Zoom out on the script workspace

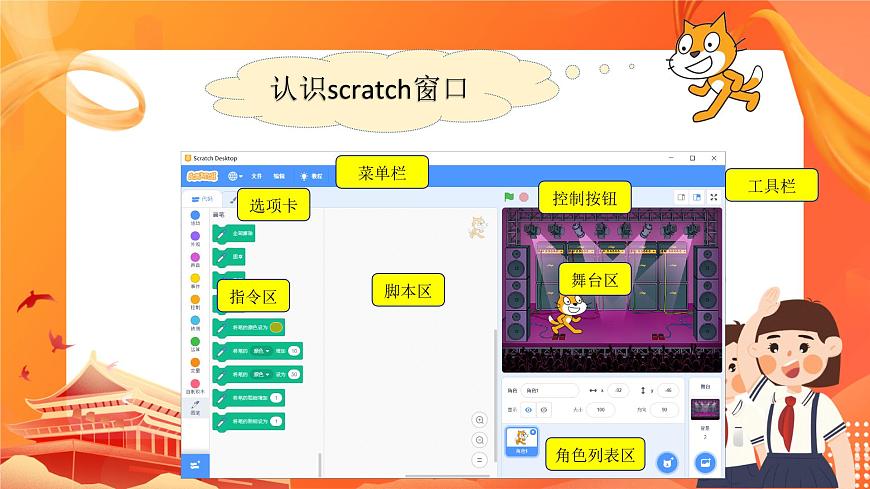479,440
